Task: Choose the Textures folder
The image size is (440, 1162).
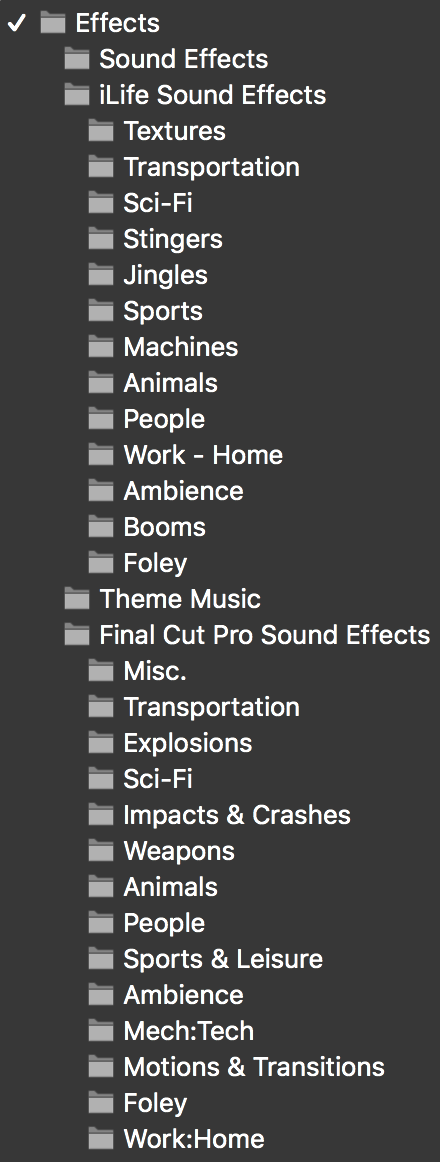Action: tap(174, 131)
